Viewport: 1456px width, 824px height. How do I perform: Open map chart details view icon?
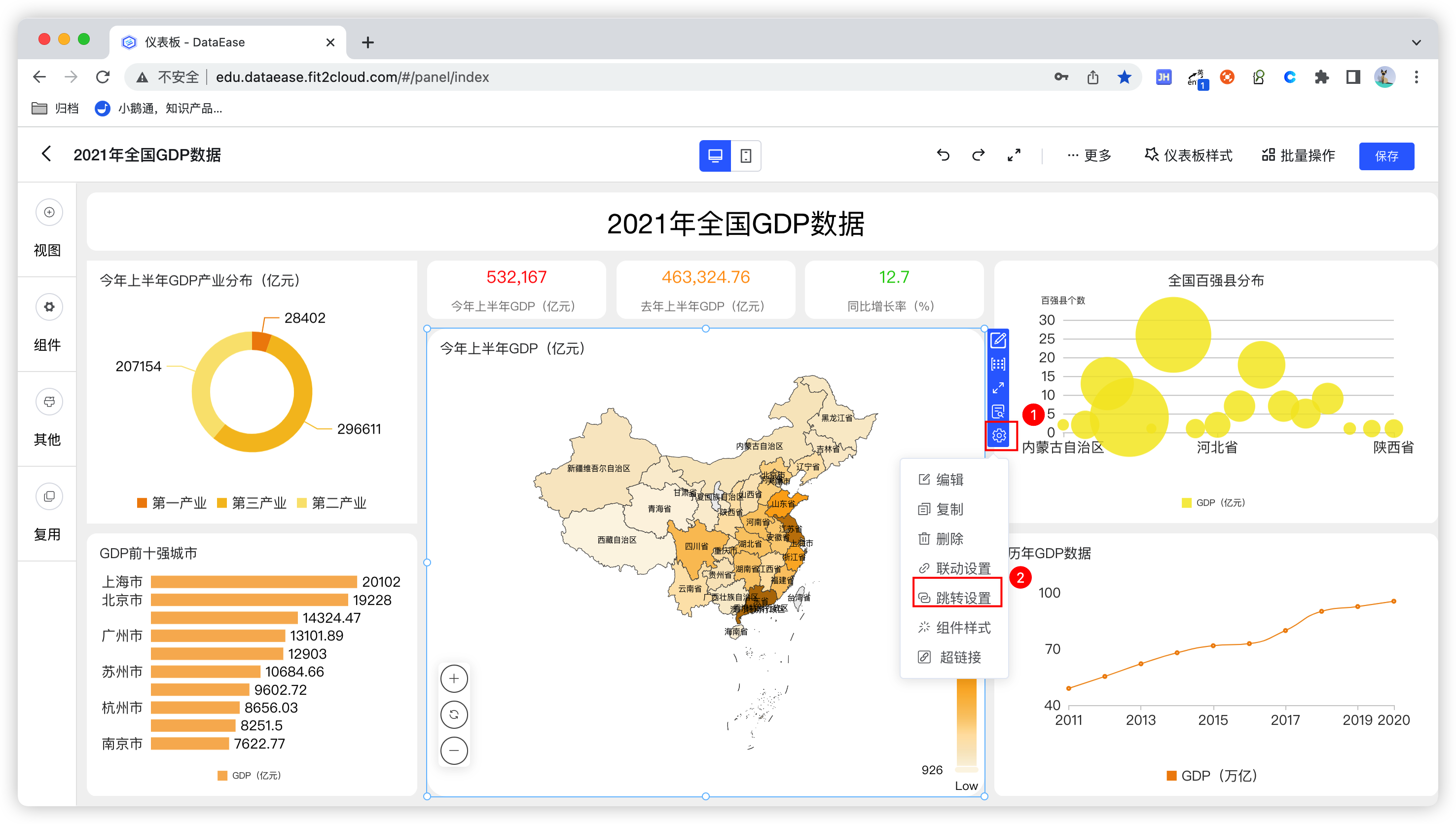[998, 412]
